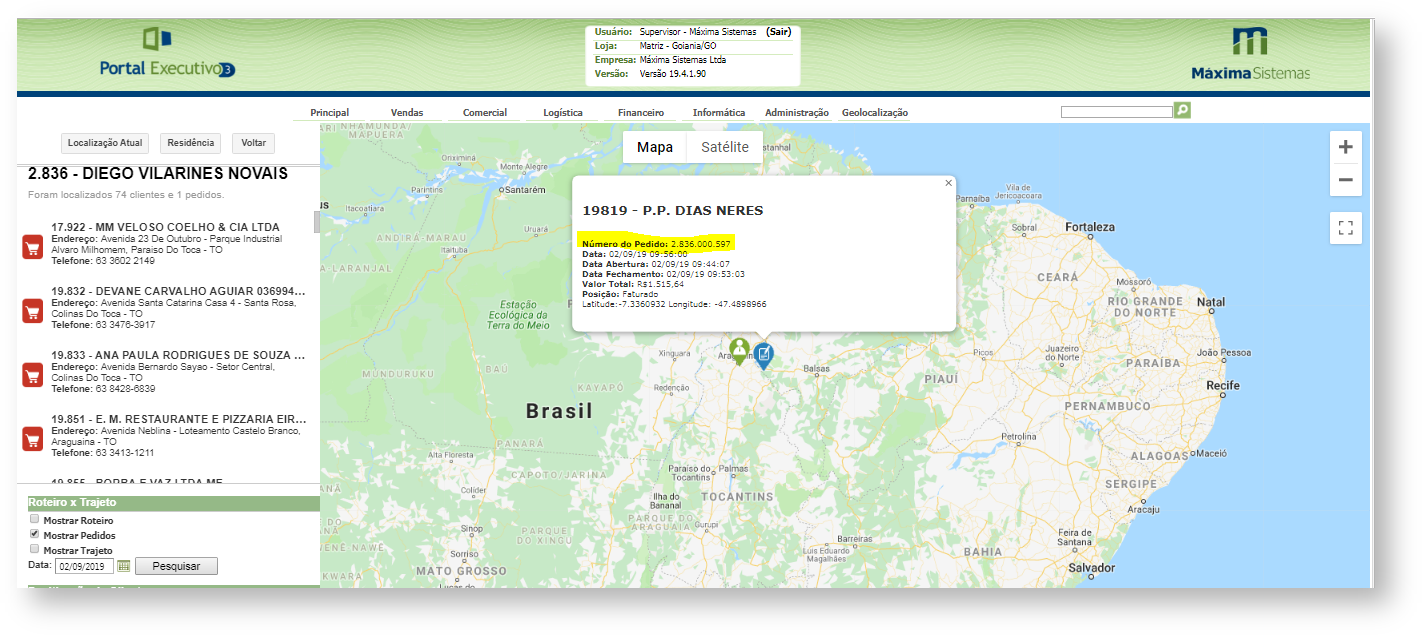
Task: Click the Fortaleza city label on map
Action: tap(1089, 227)
